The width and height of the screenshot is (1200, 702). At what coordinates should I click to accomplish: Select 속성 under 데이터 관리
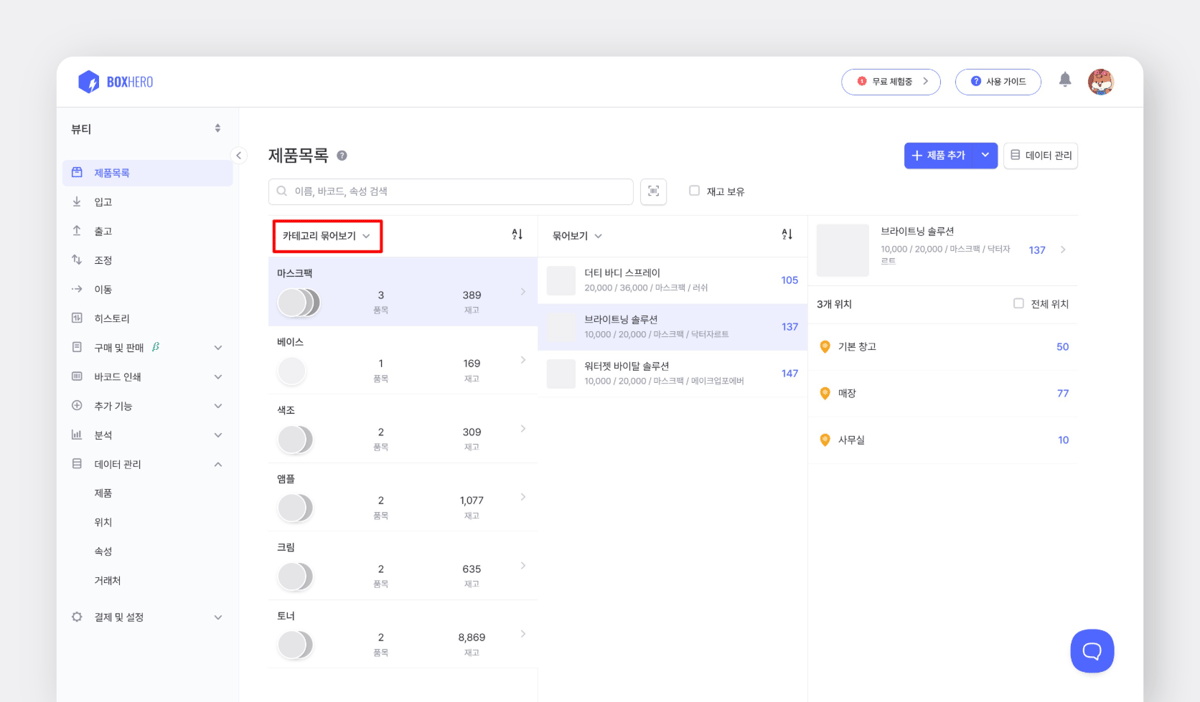point(103,550)
